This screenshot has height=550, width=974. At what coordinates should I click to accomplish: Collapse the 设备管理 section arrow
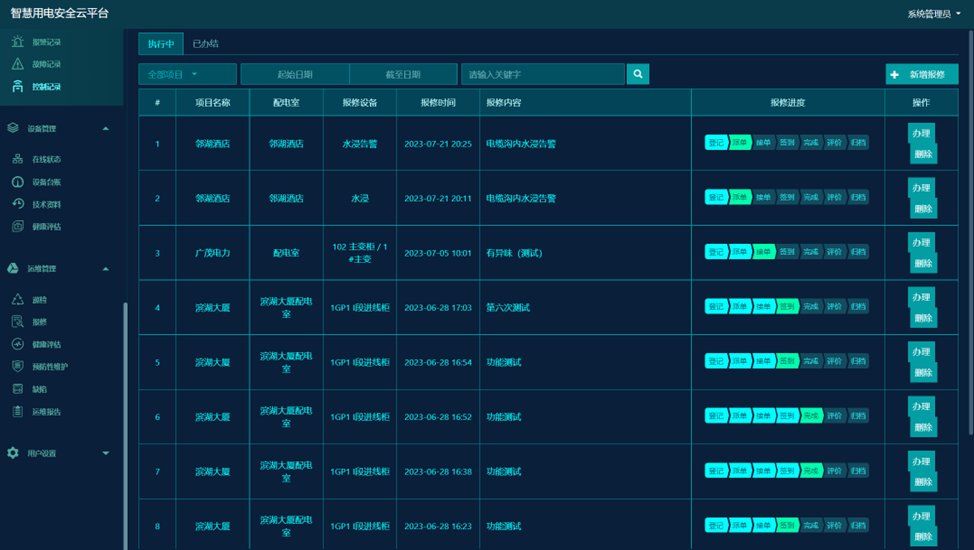tap(106, 129)
